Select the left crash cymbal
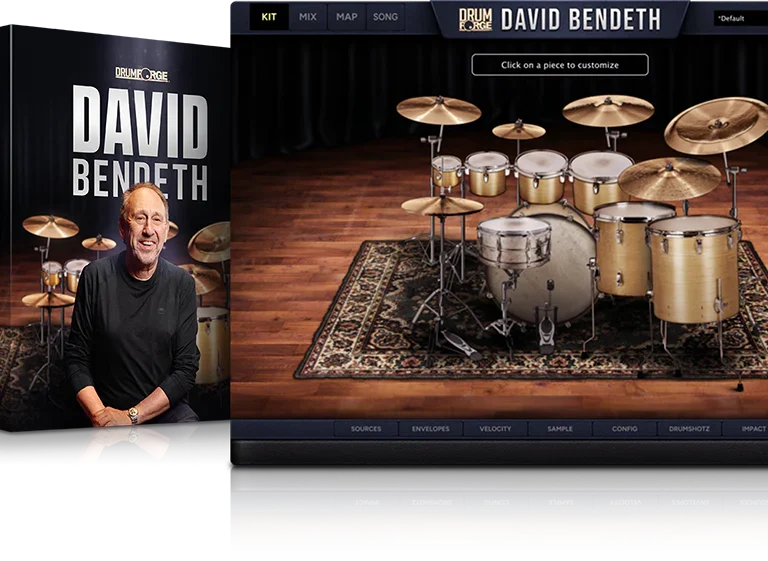Screen dimensions: 768x561 point(438,110)
